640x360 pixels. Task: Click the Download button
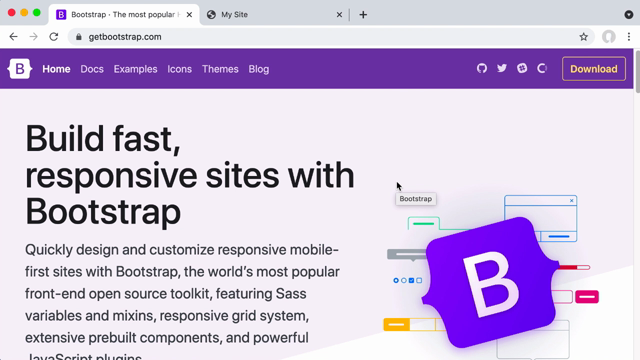click(593, 69)
